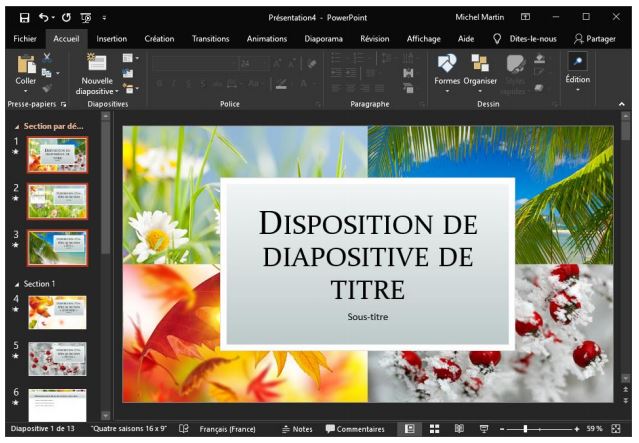Click the Partager share button
The height and width of the screenshot is (443, 639).
(593, 39)
